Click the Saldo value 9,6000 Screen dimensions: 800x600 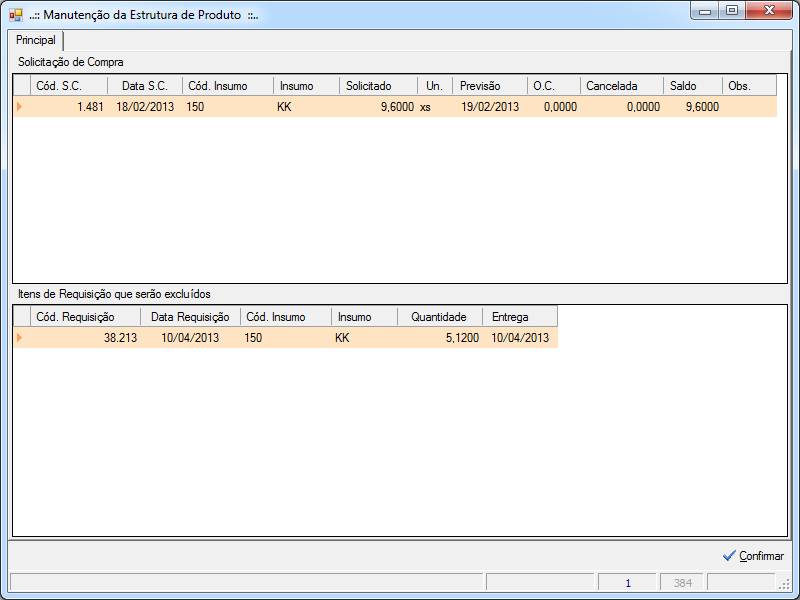(693, 107)
